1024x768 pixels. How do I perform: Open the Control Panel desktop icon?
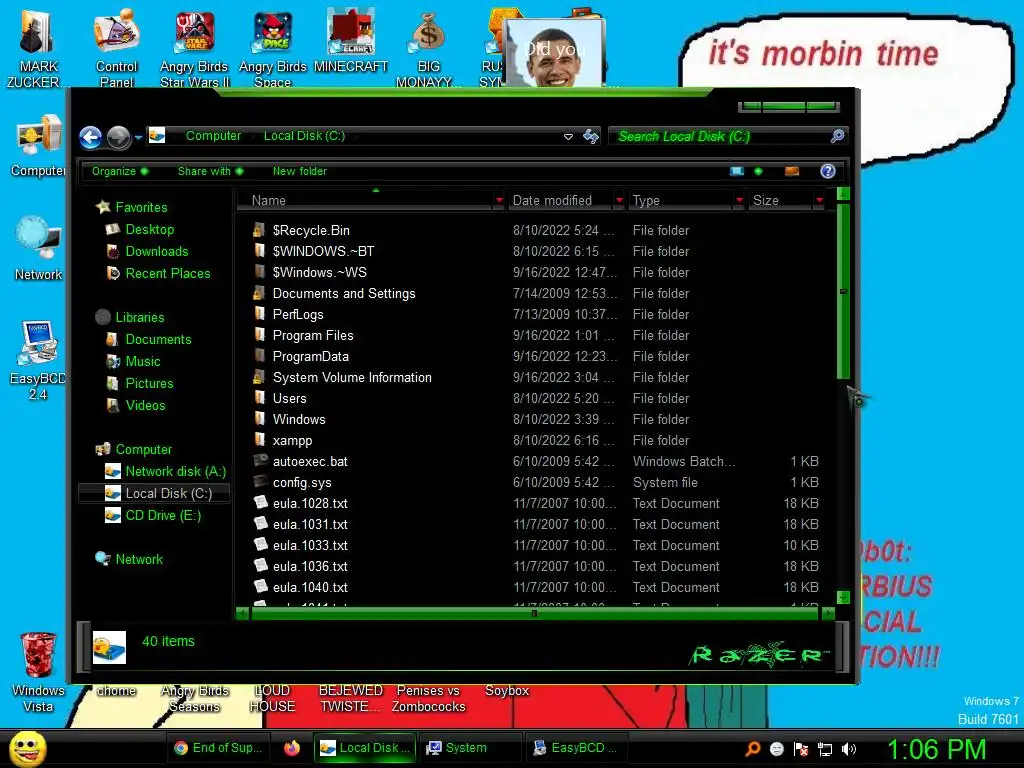tap(116, 48)
